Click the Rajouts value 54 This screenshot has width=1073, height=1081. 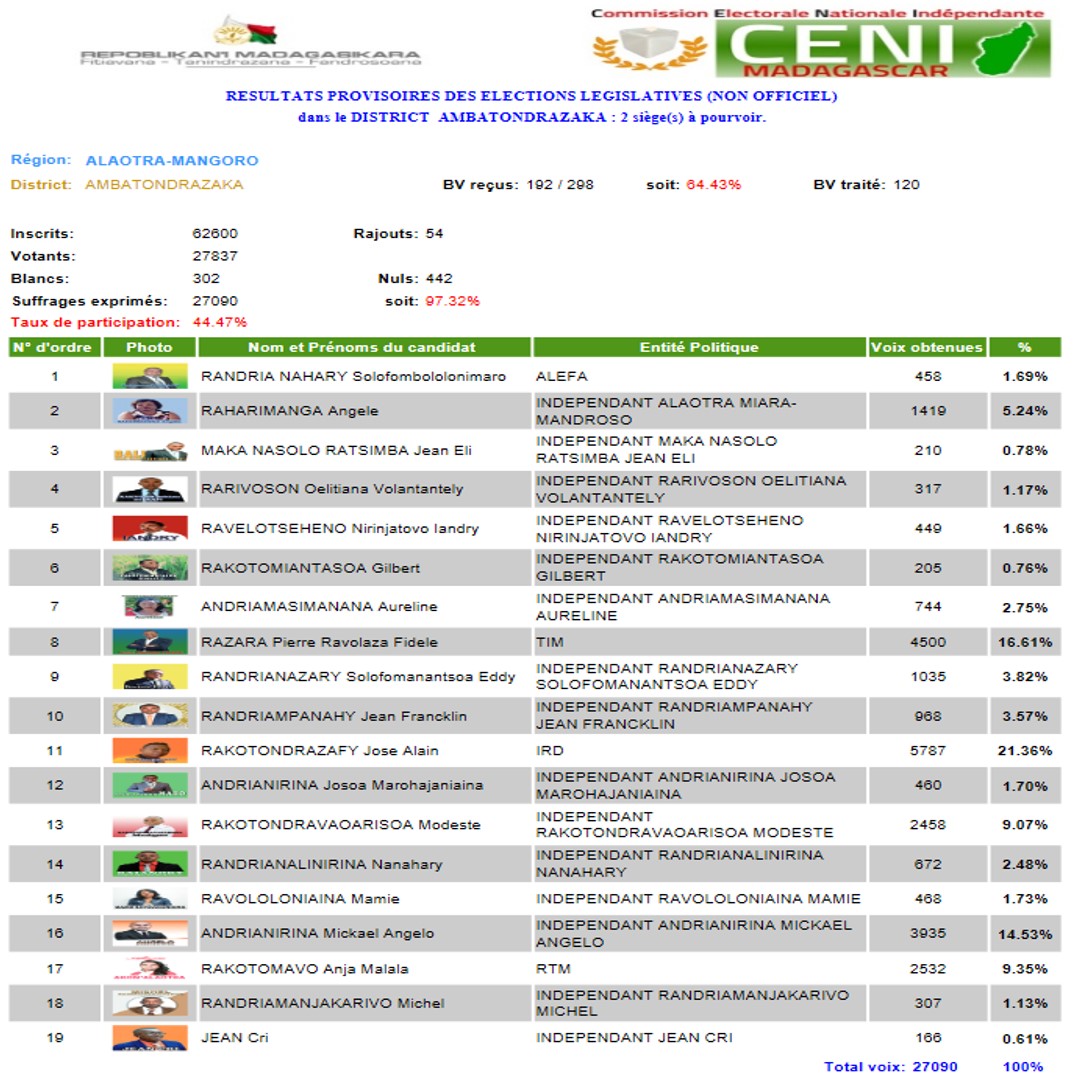coord(434,234)
